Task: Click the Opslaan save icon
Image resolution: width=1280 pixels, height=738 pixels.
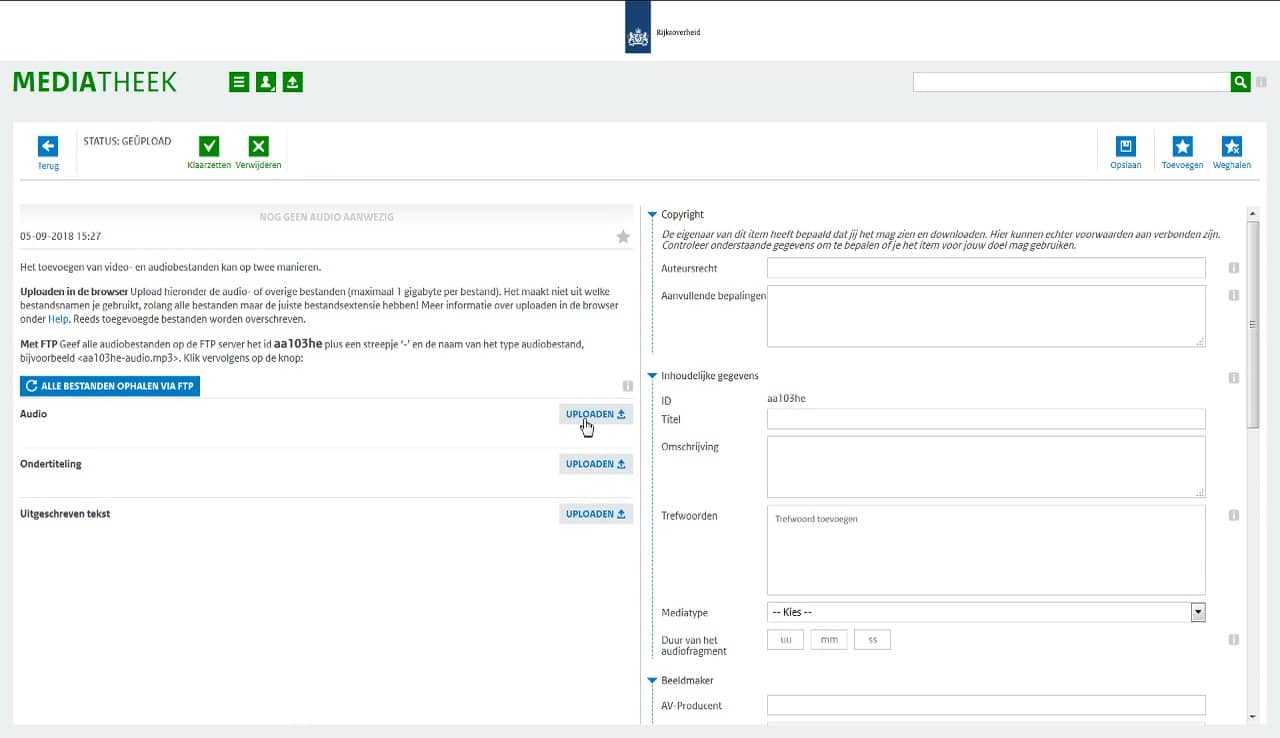Action: pos(1125,147)
